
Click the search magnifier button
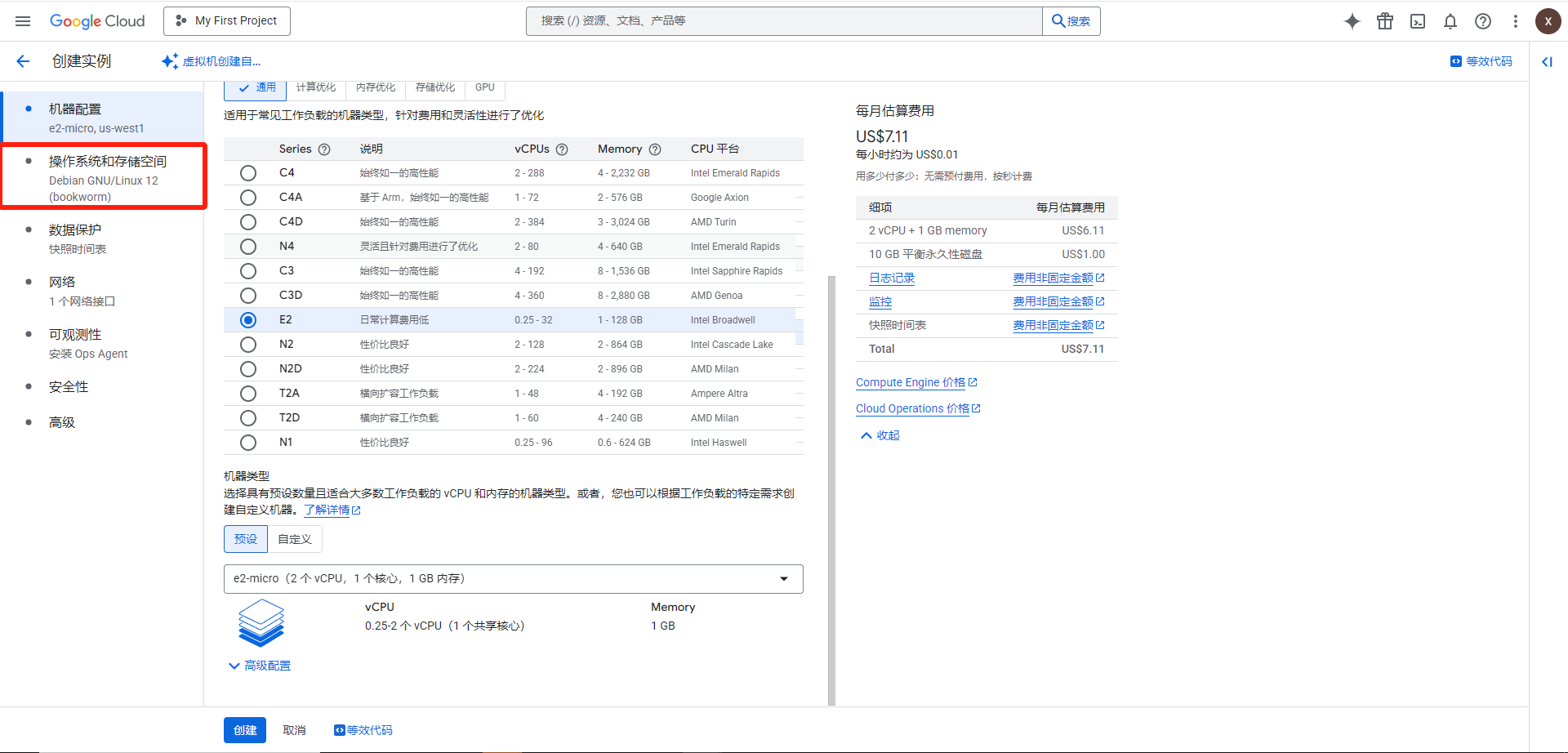1071,21
